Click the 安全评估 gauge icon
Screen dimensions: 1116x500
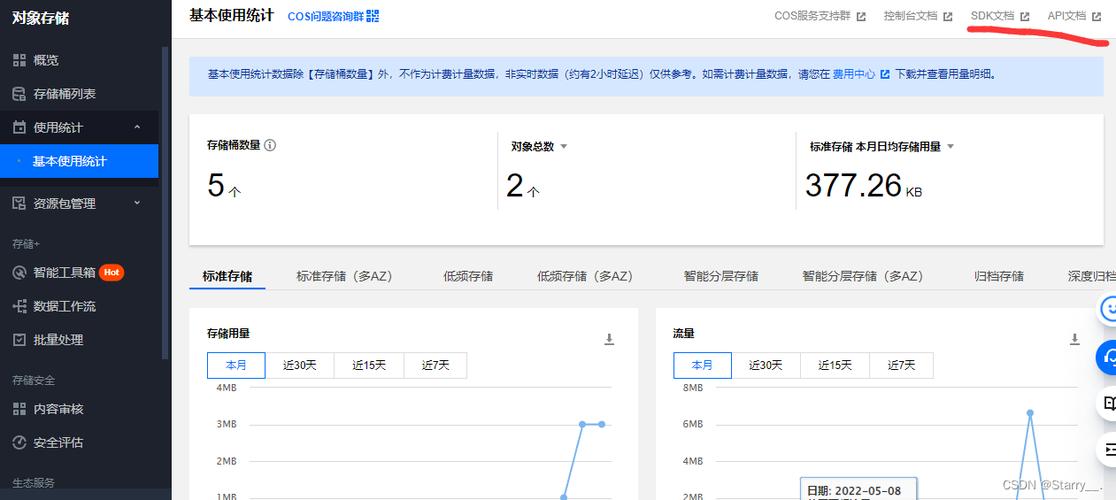[19, 442]
